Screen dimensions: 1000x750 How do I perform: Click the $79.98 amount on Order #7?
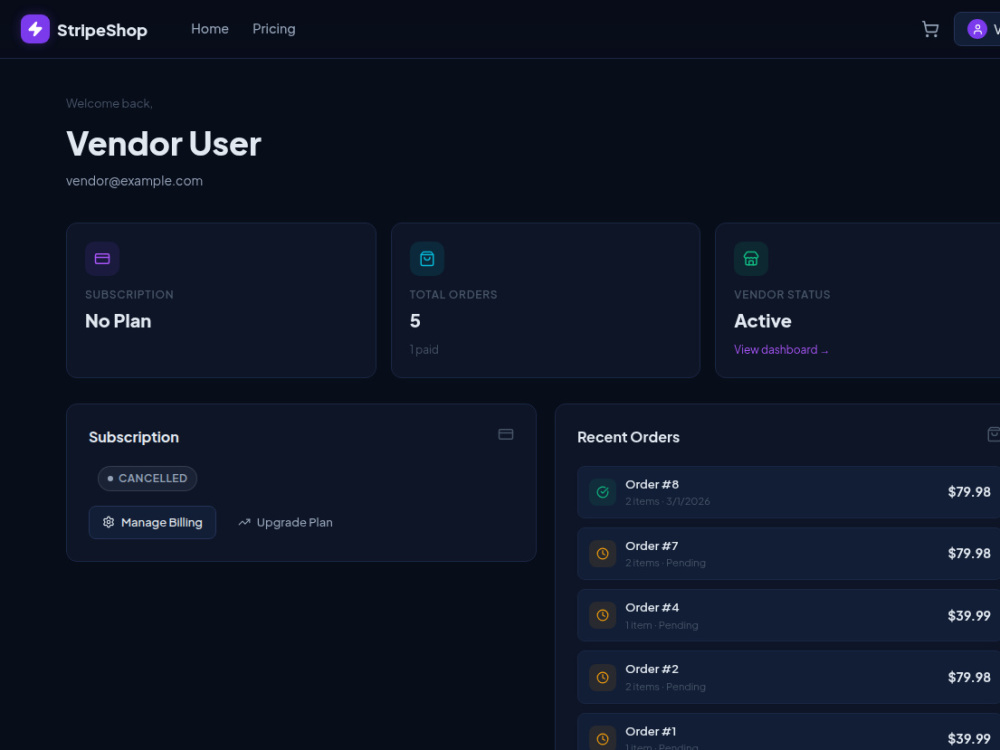(969, 554)
